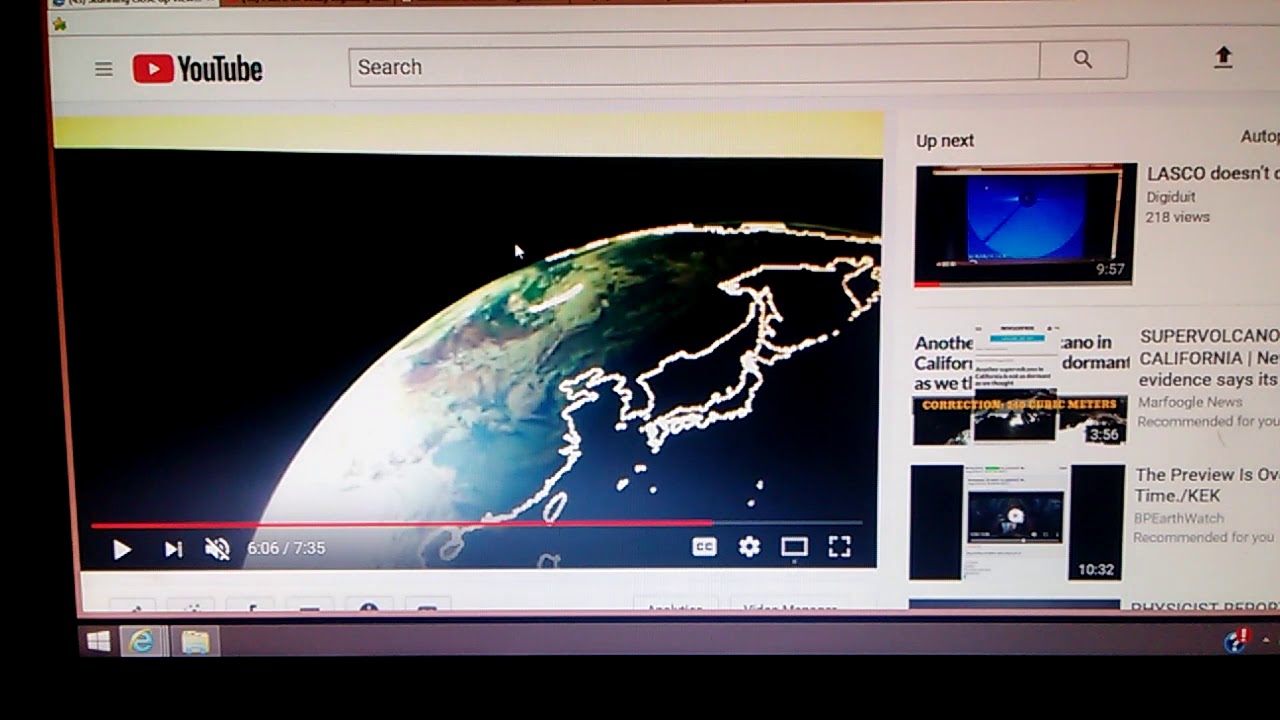Go to YouTube home via the logo

pos(198,68)
